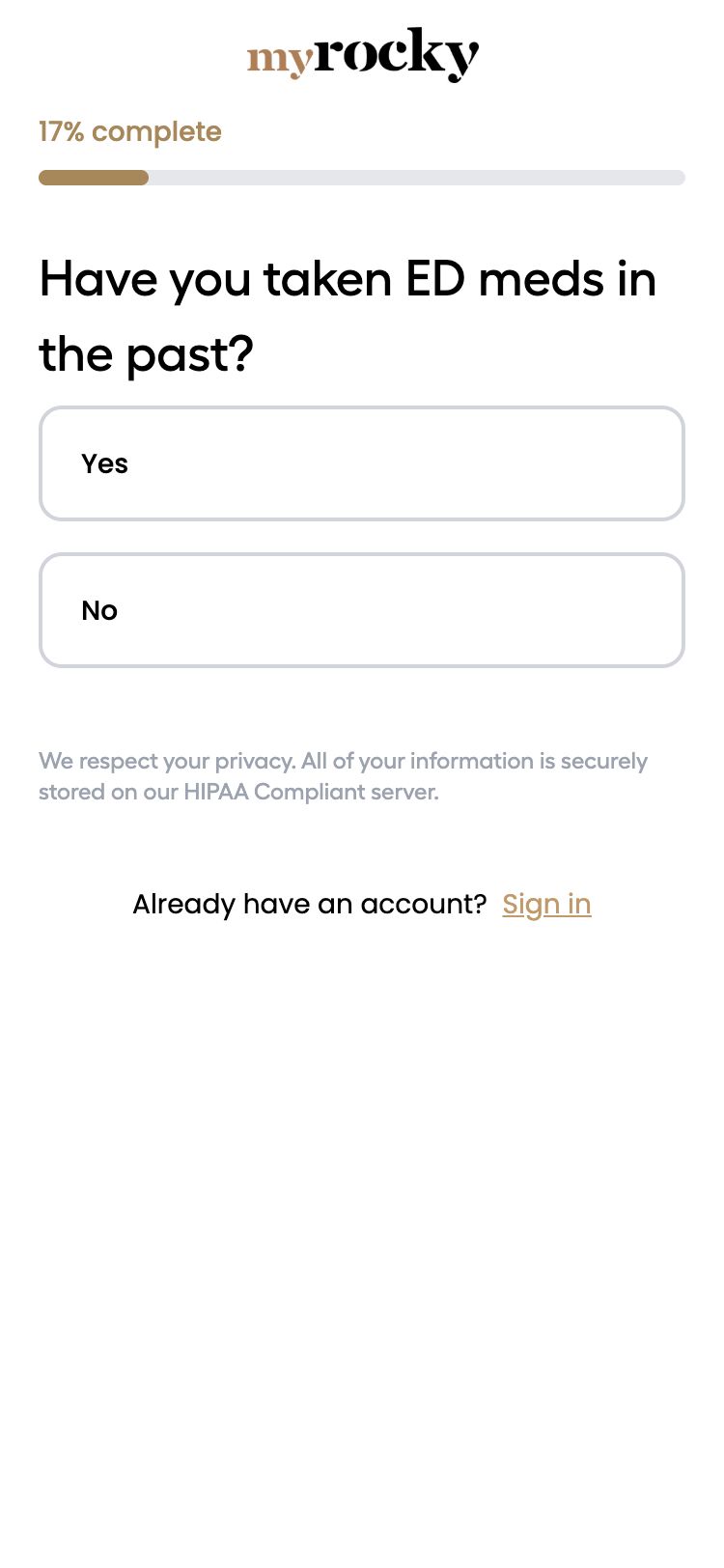Click the "17%" number above the progress bar

coord(61,131)
